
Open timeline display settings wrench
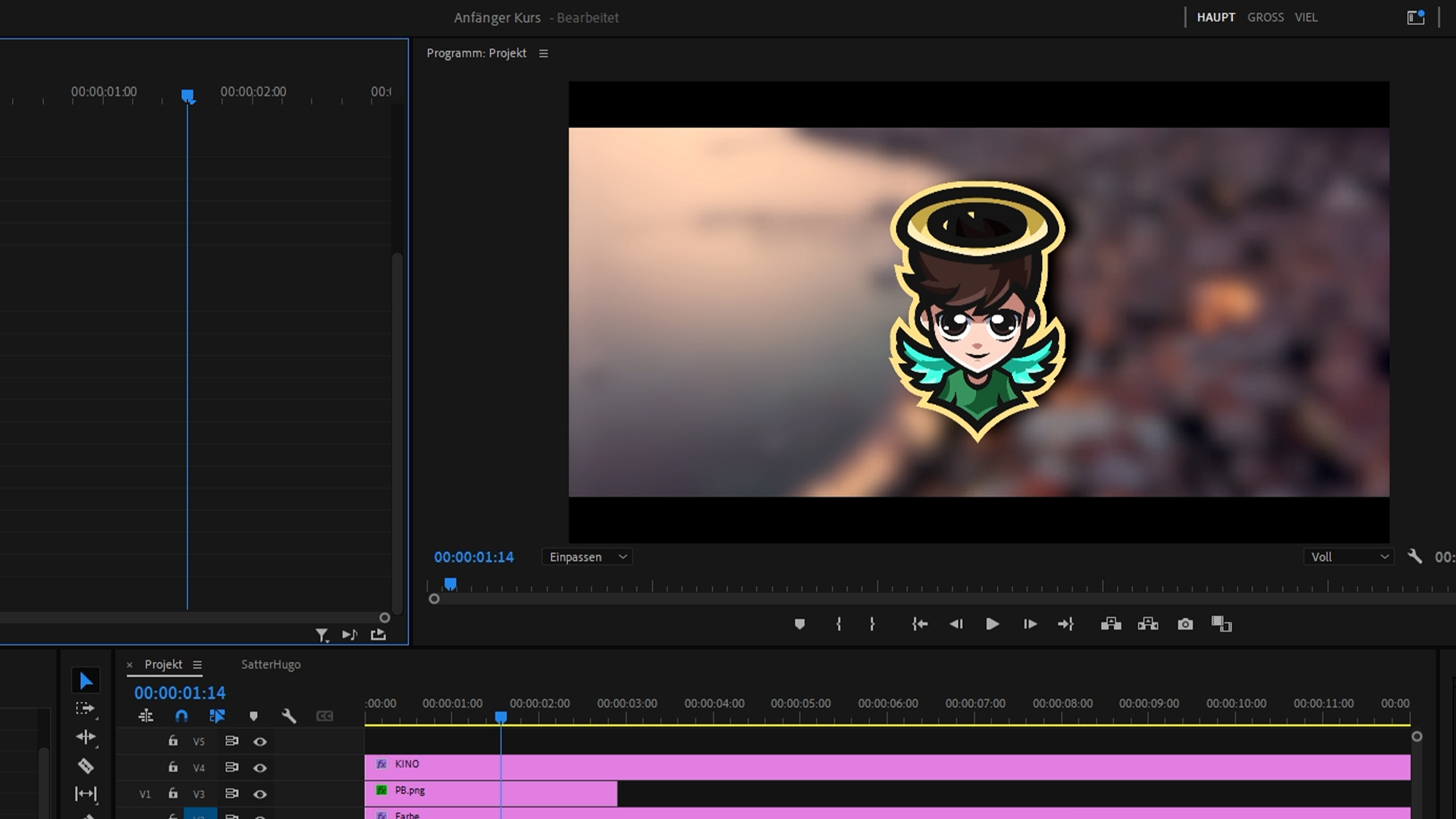point(289,716)
